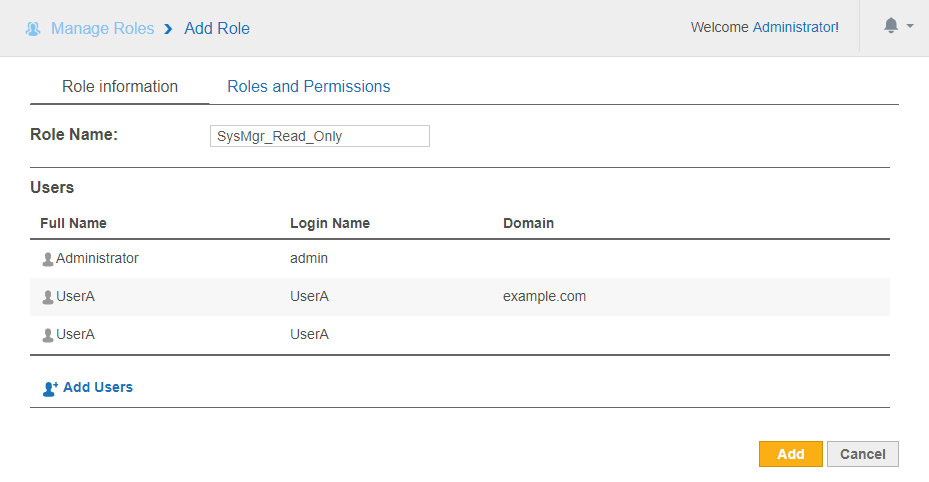Go back to Manage Roles breadcrumb
Image resolution: width=929 pixels, height=482 pixels.
[102, 28]
